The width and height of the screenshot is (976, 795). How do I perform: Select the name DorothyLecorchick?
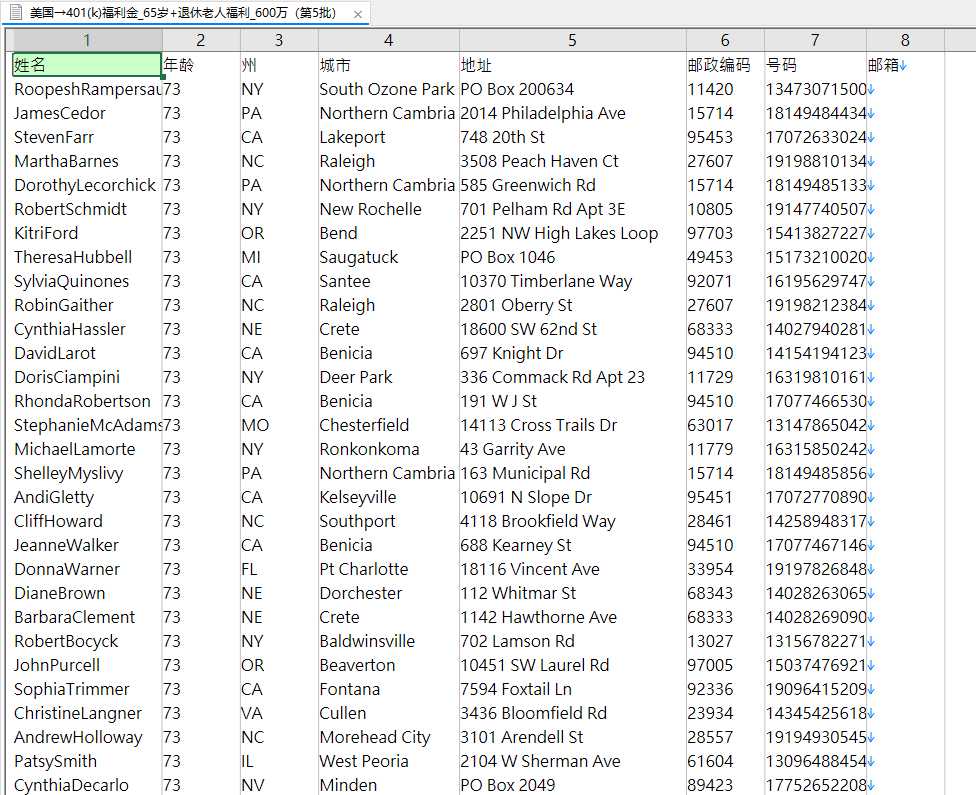click(85, 185)
